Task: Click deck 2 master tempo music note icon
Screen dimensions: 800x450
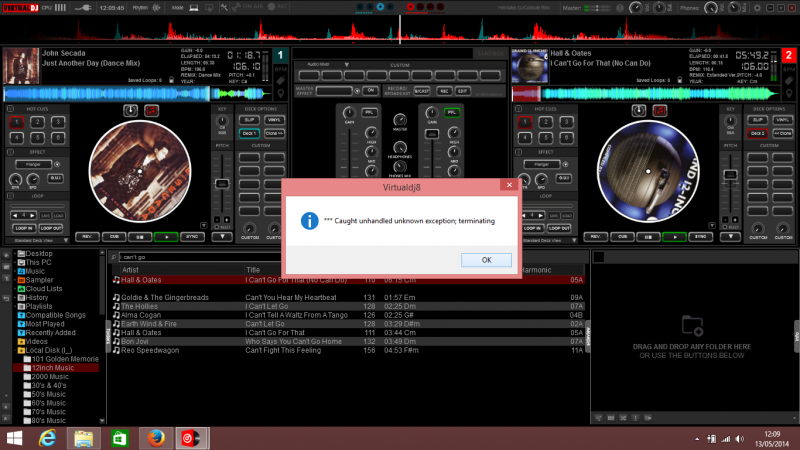Action: pos(660,110)
